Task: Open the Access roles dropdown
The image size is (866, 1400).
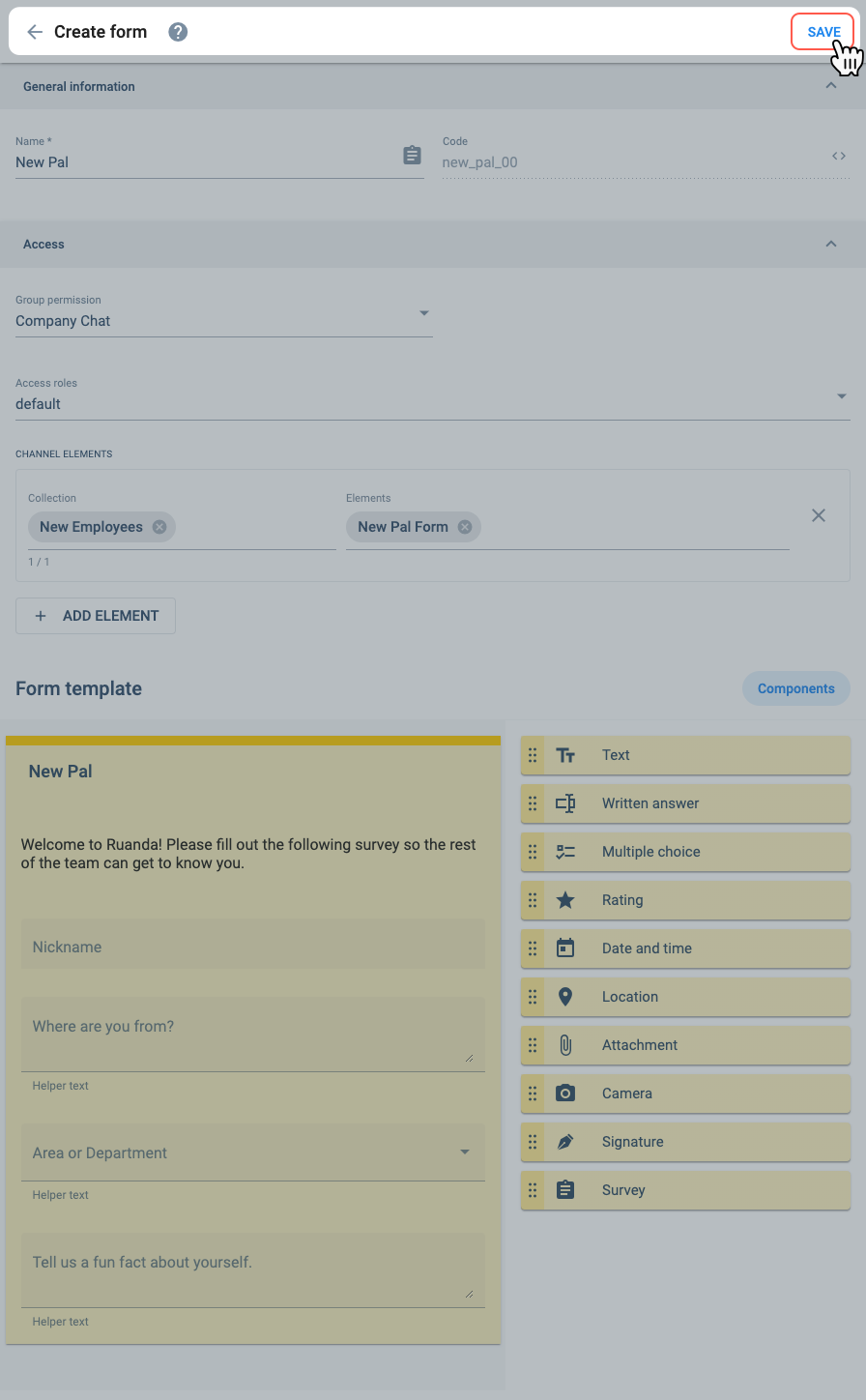Action: click(x=433, y=397)
